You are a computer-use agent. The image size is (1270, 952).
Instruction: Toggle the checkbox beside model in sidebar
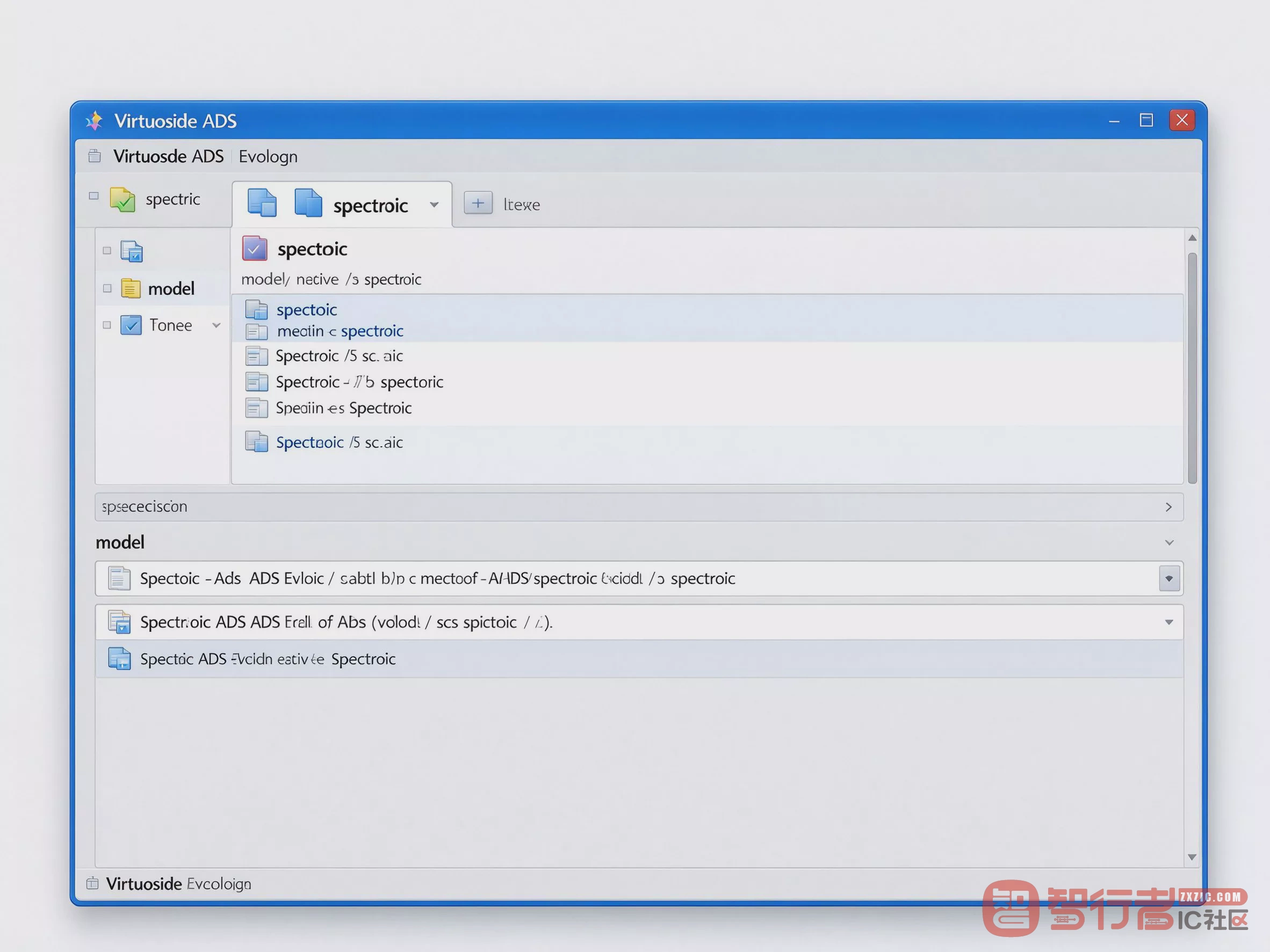coord(107,288)
